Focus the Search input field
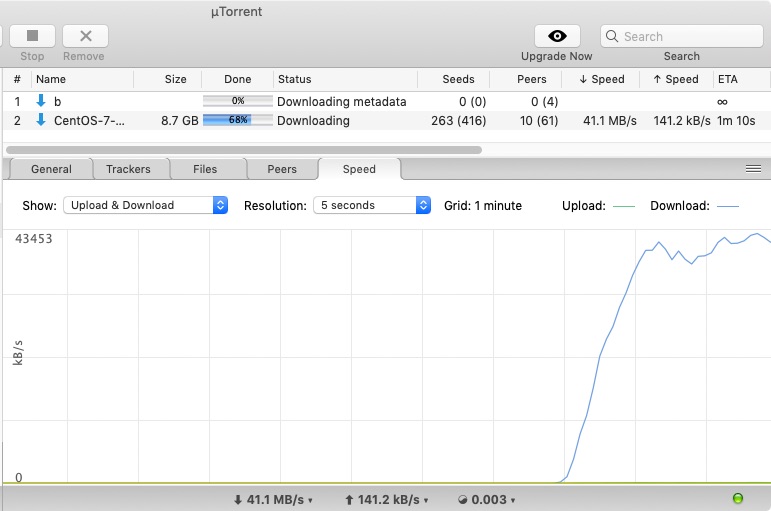The image size is (771, 511). tap(682, 36)
